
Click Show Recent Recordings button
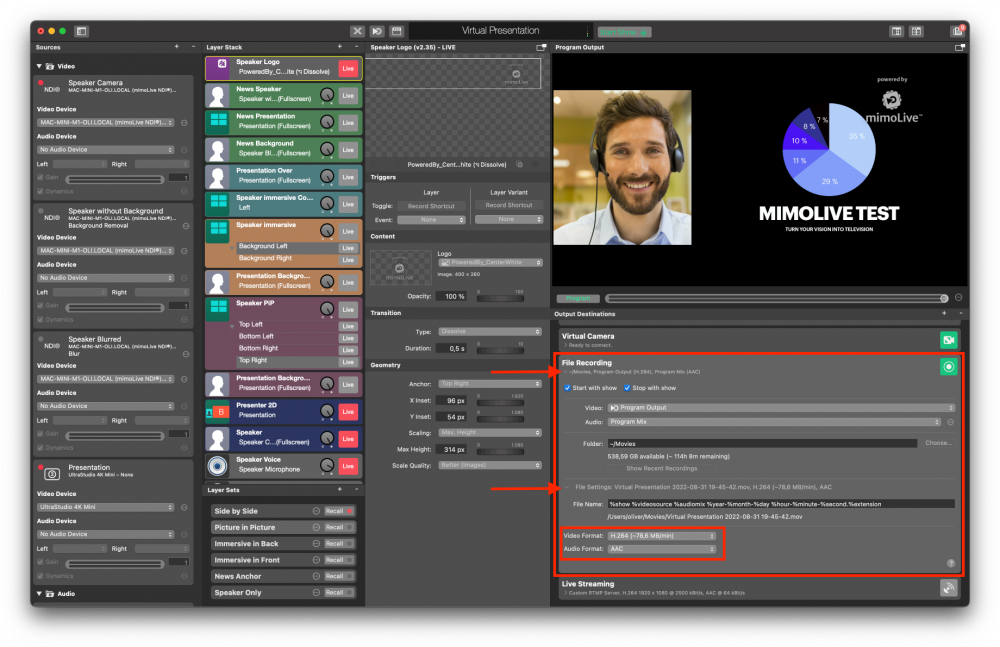[661, 468]
